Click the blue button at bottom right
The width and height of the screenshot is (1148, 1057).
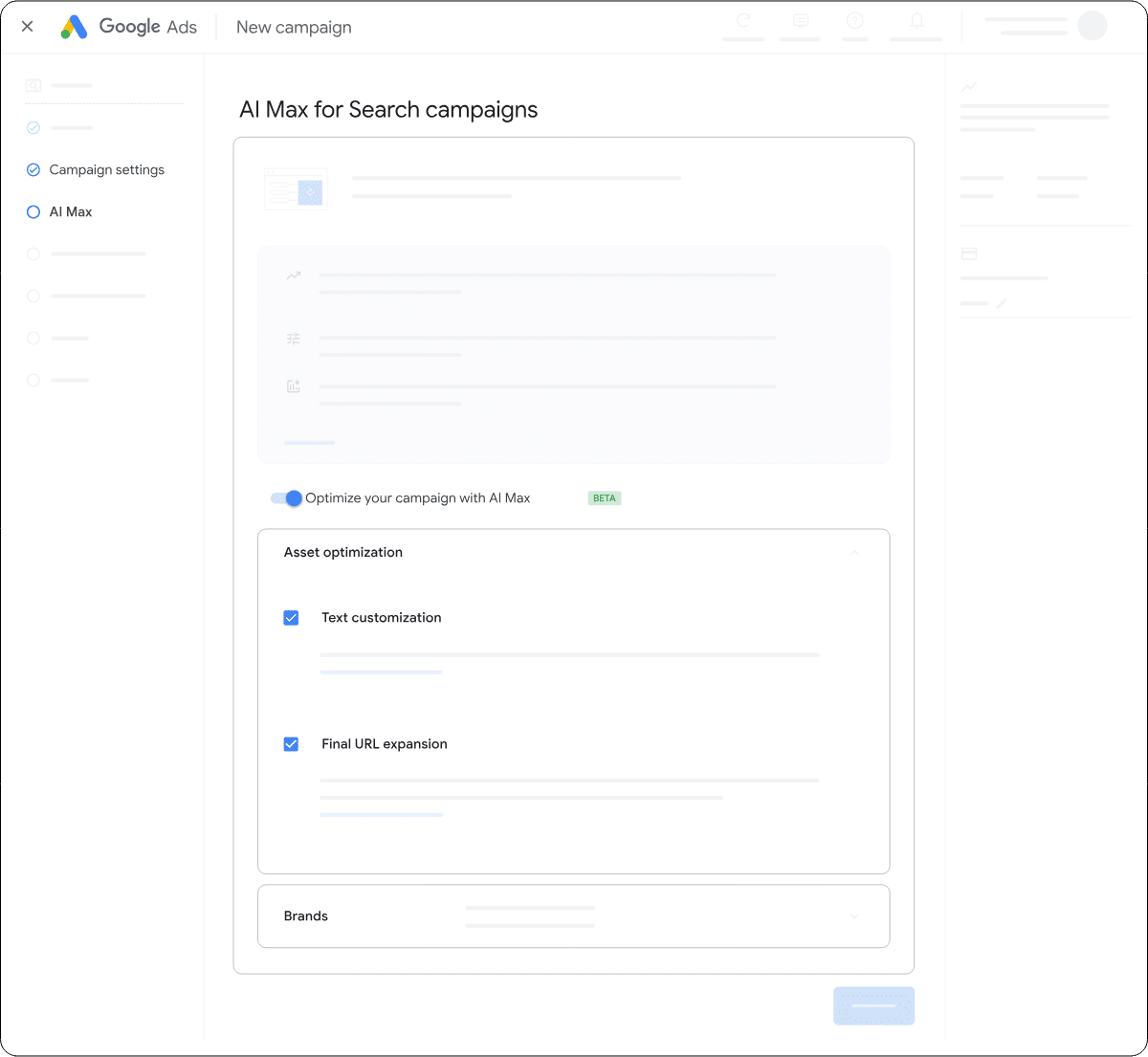coord(873,1005)
